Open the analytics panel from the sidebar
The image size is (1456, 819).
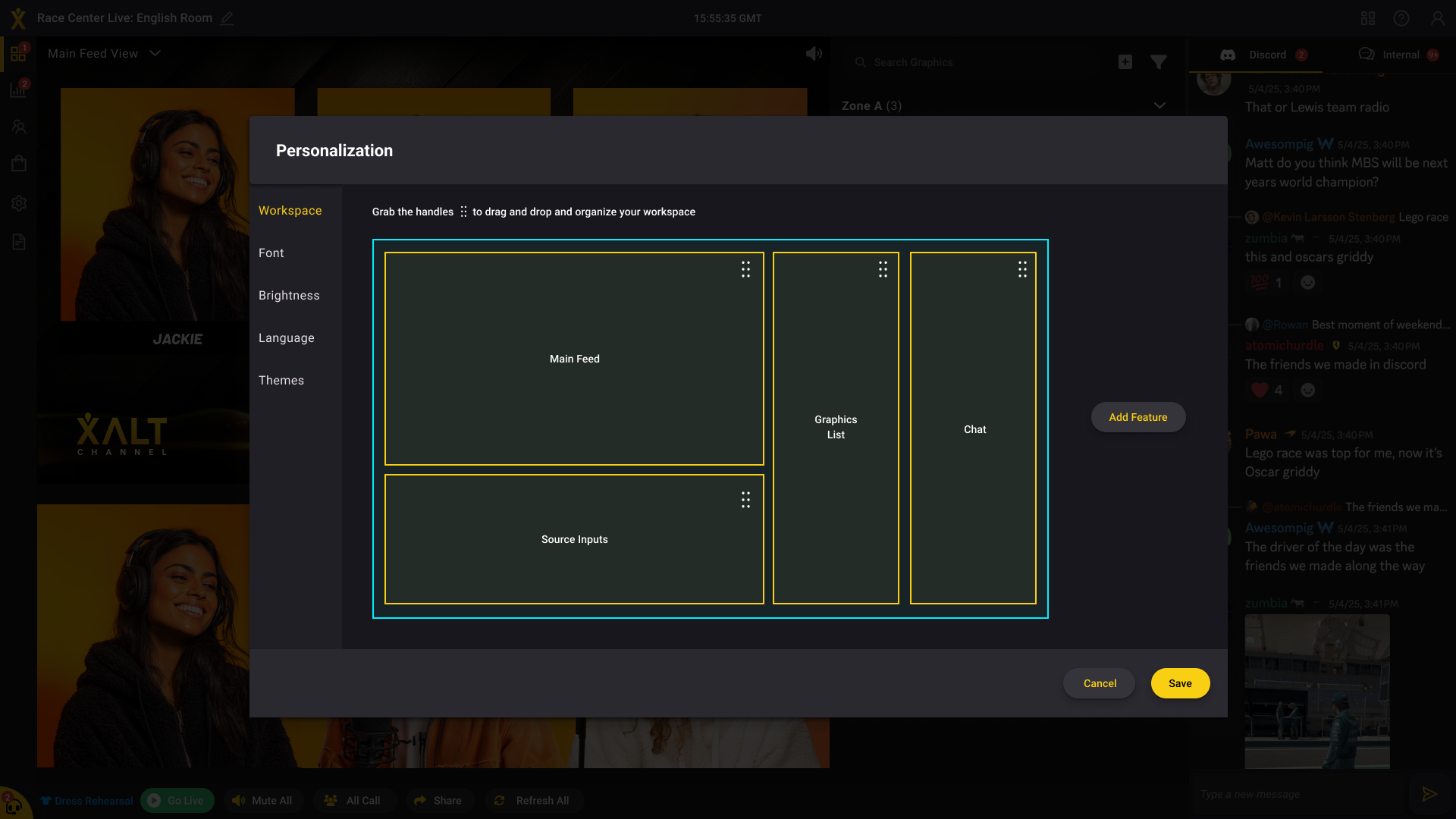(19, 89)
